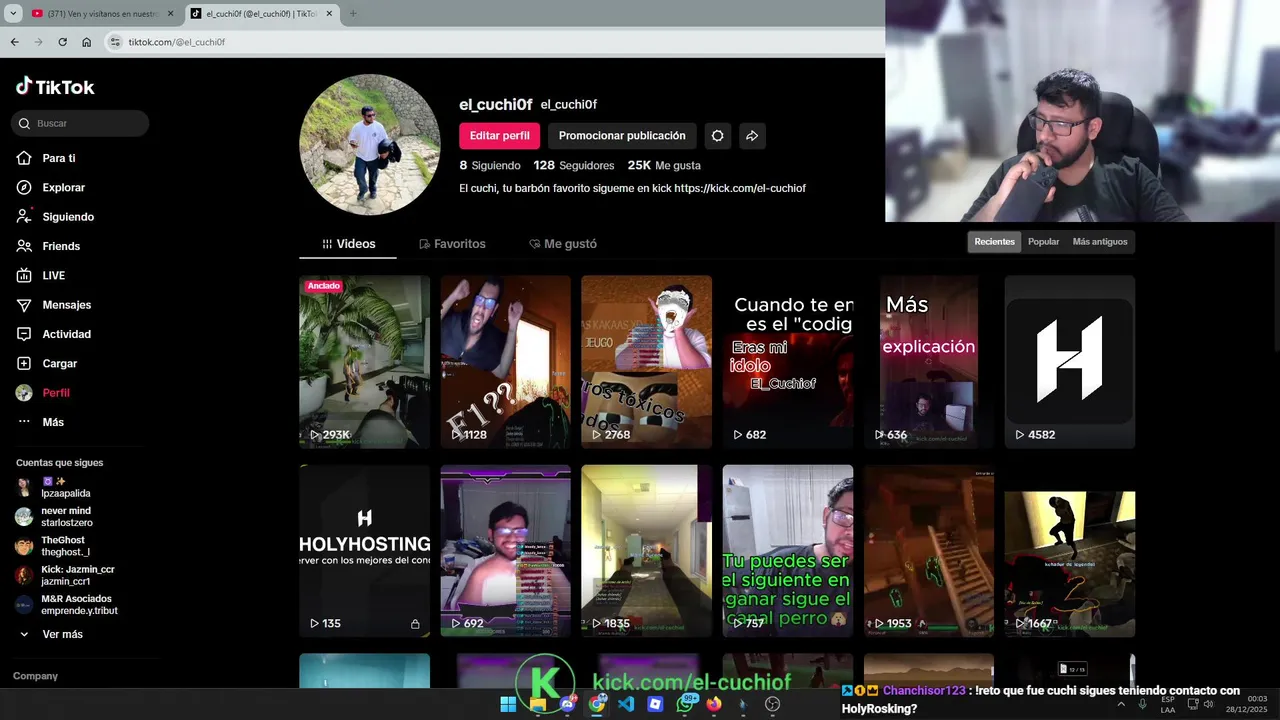Switch to the Videos tab
The image size is (1280, 720).
point(348,244)
